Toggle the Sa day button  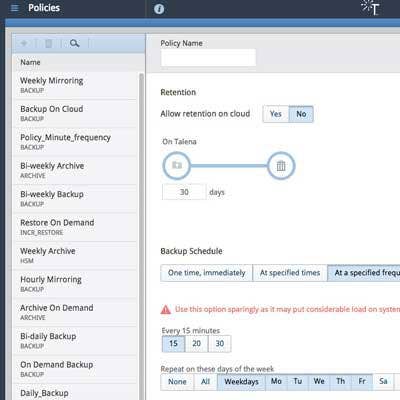[383, 382]
